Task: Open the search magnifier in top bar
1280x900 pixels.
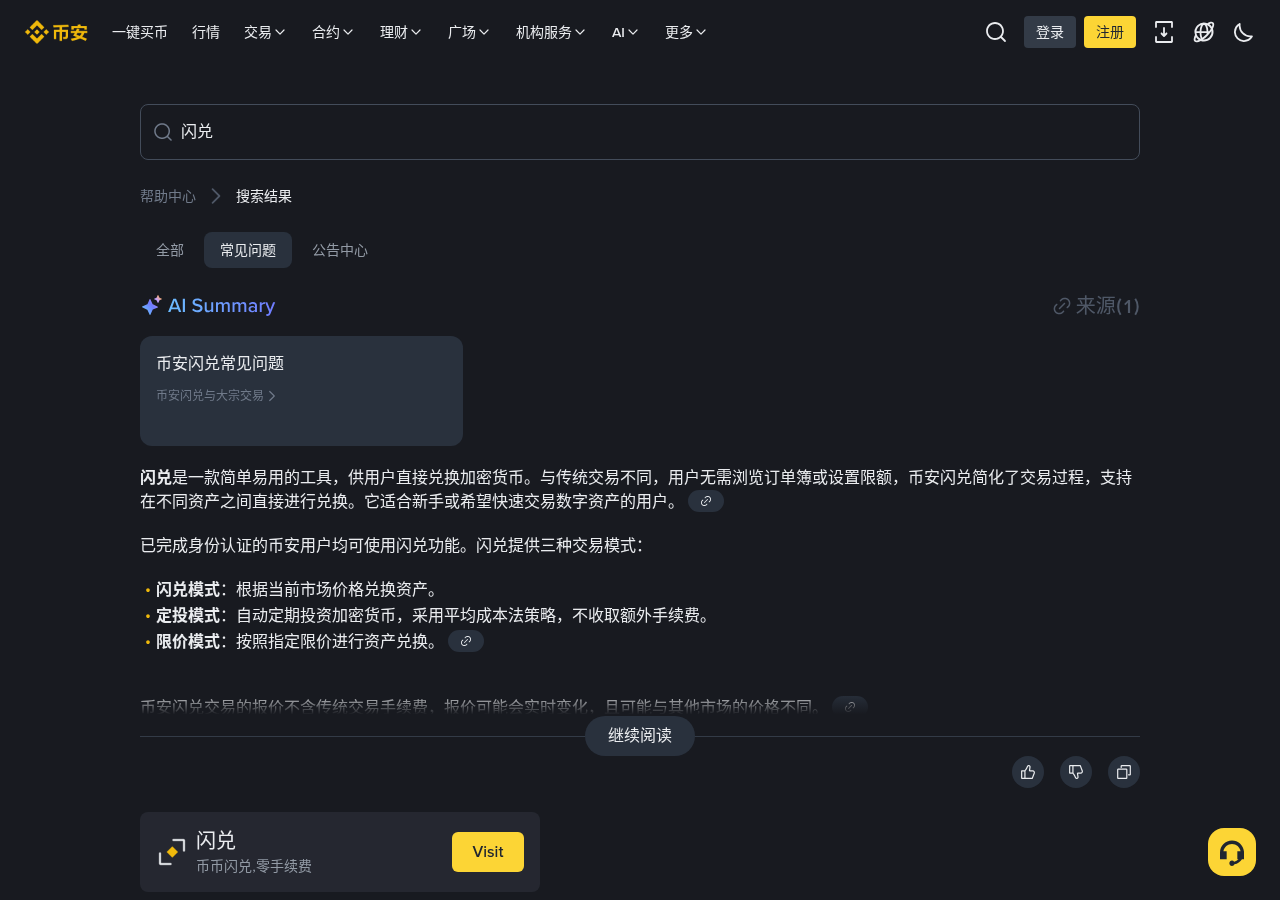Action: click(x=996, y=32)
